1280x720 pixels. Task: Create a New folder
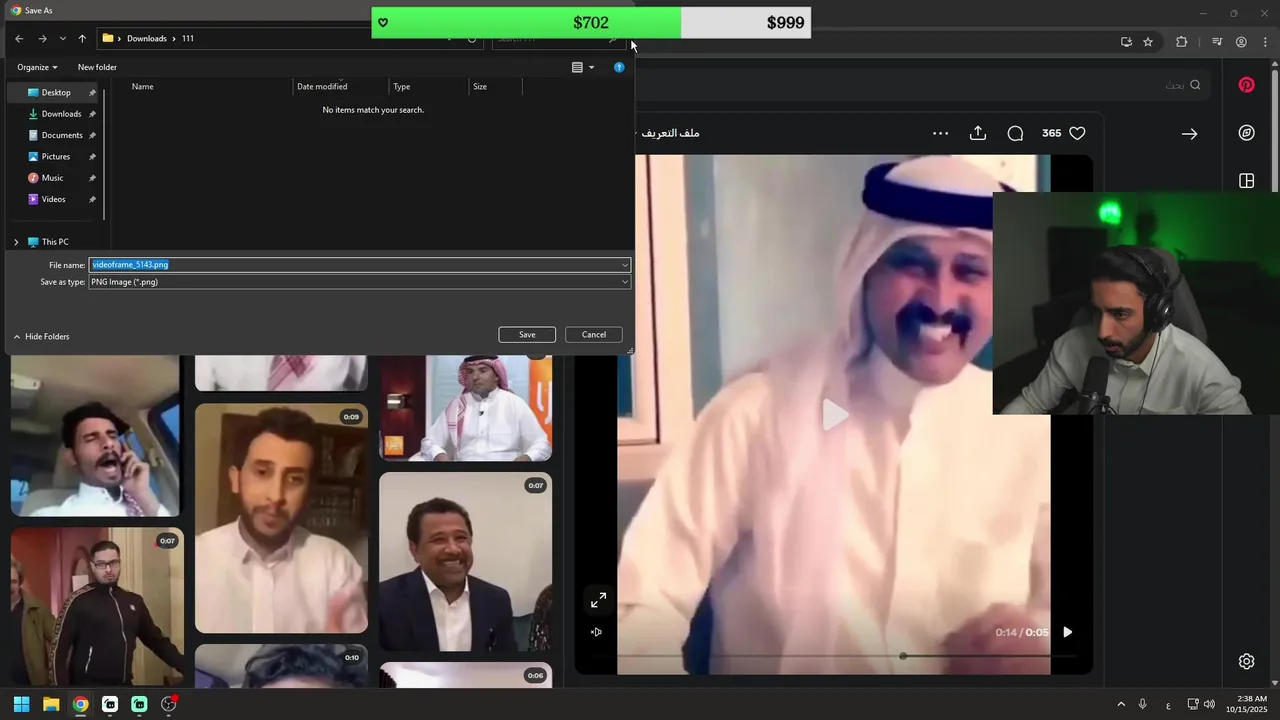click(x=97, y=67)
